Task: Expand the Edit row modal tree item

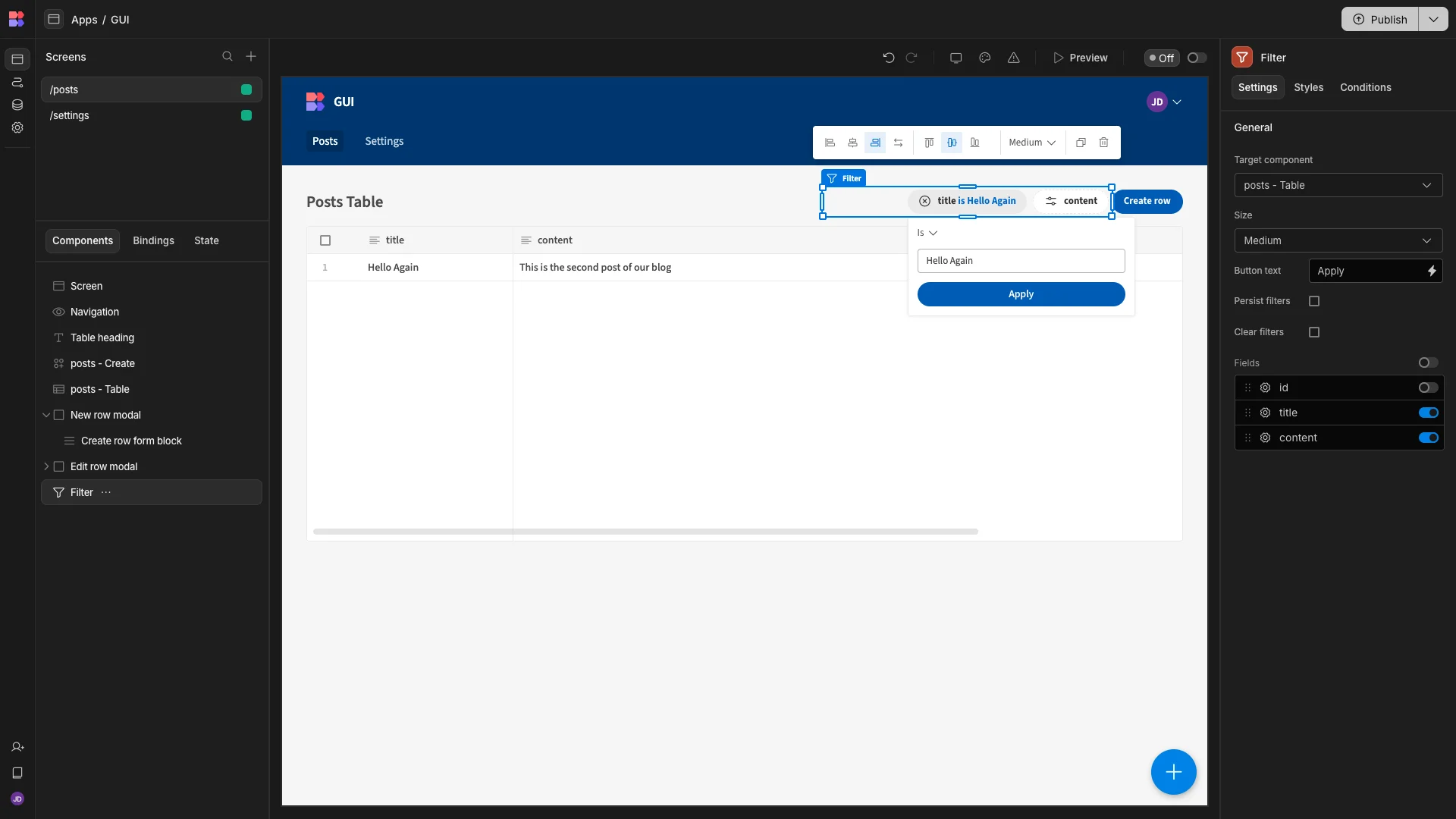Action: [x=46, y=466]
